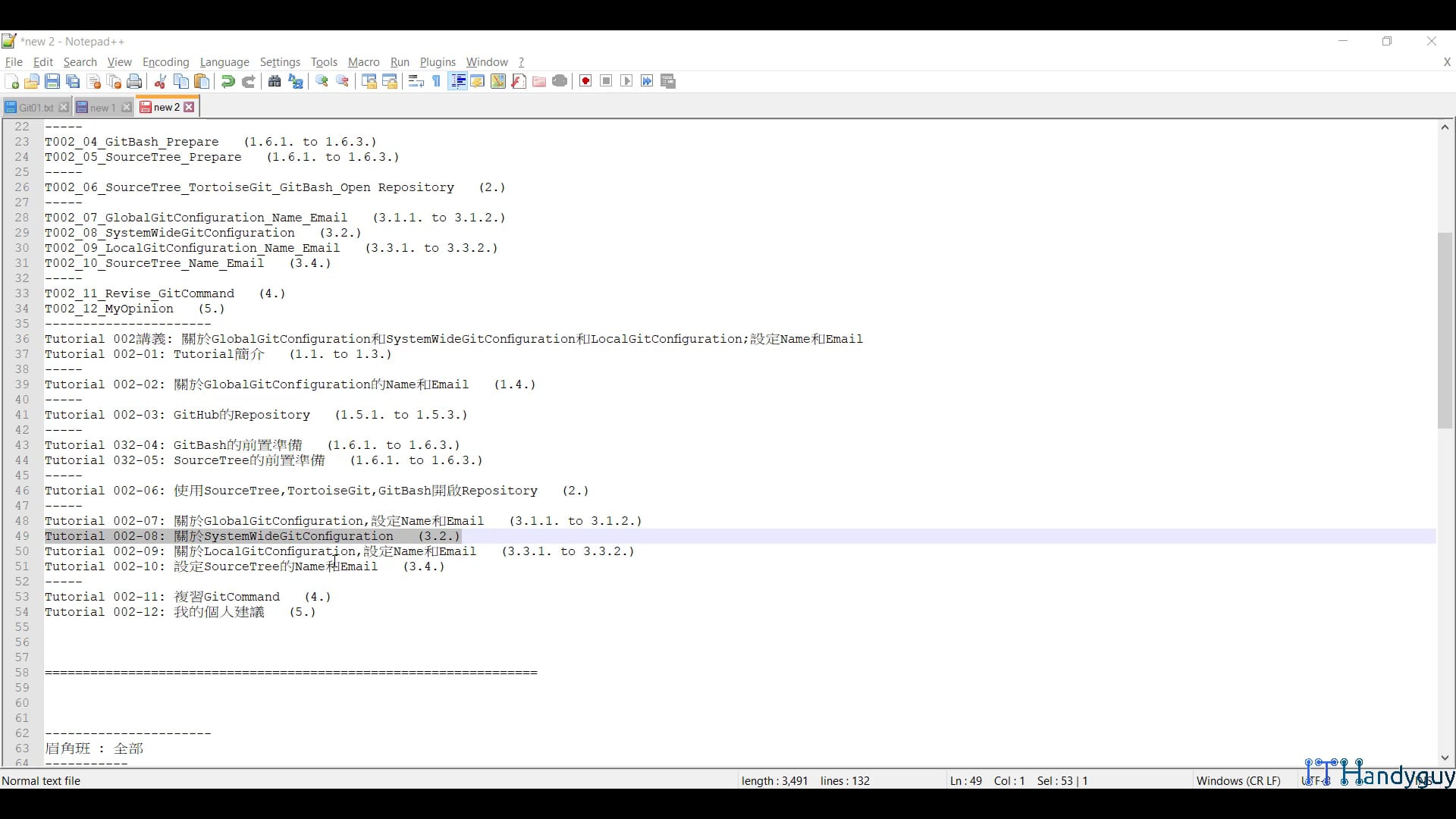
Task: Click the Replace toolbar icon
Action: pos(296,81)
